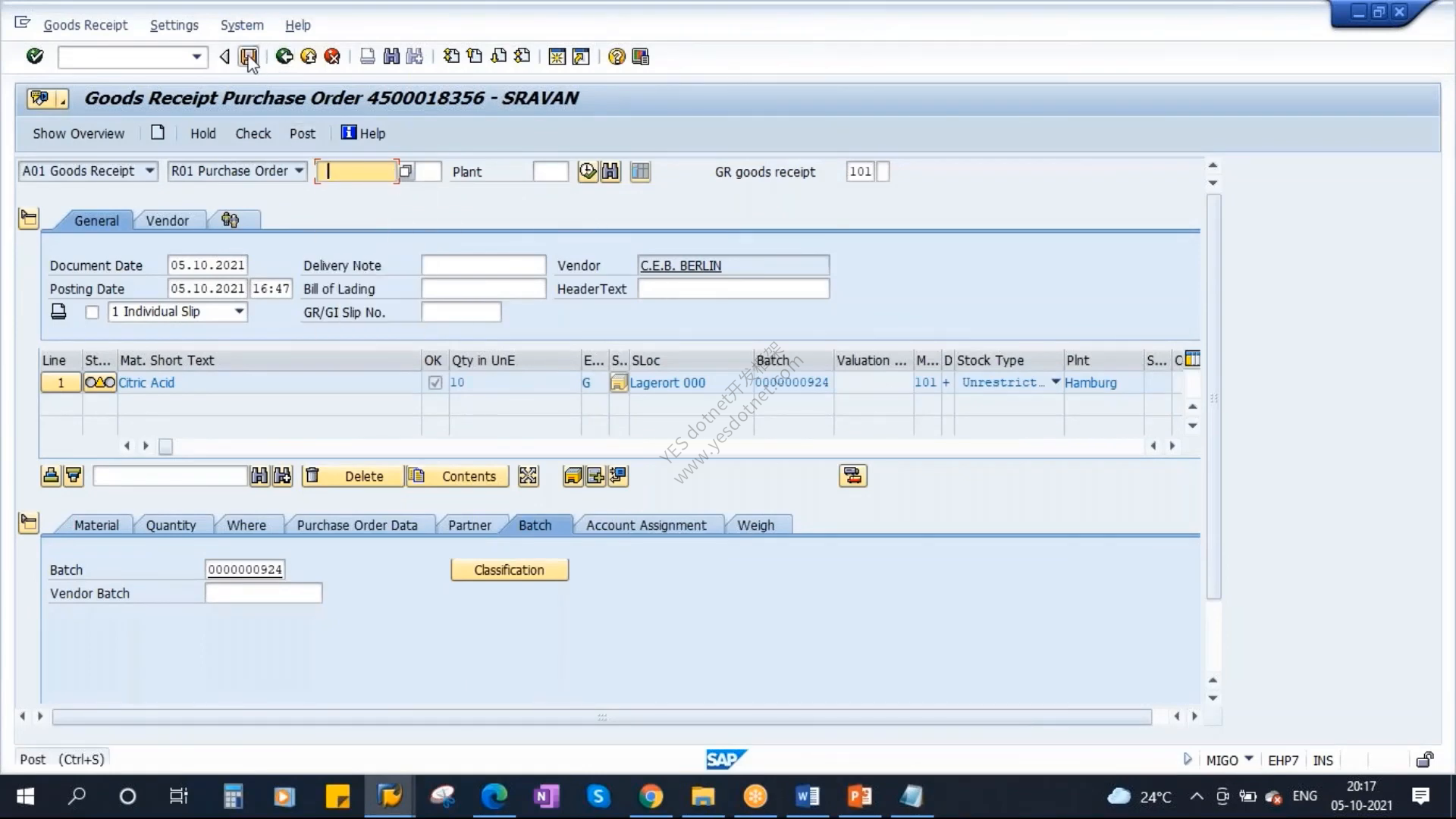Click the Last Page icon
This screenshot has height=819, width=1456.
[x=522, y=56]
